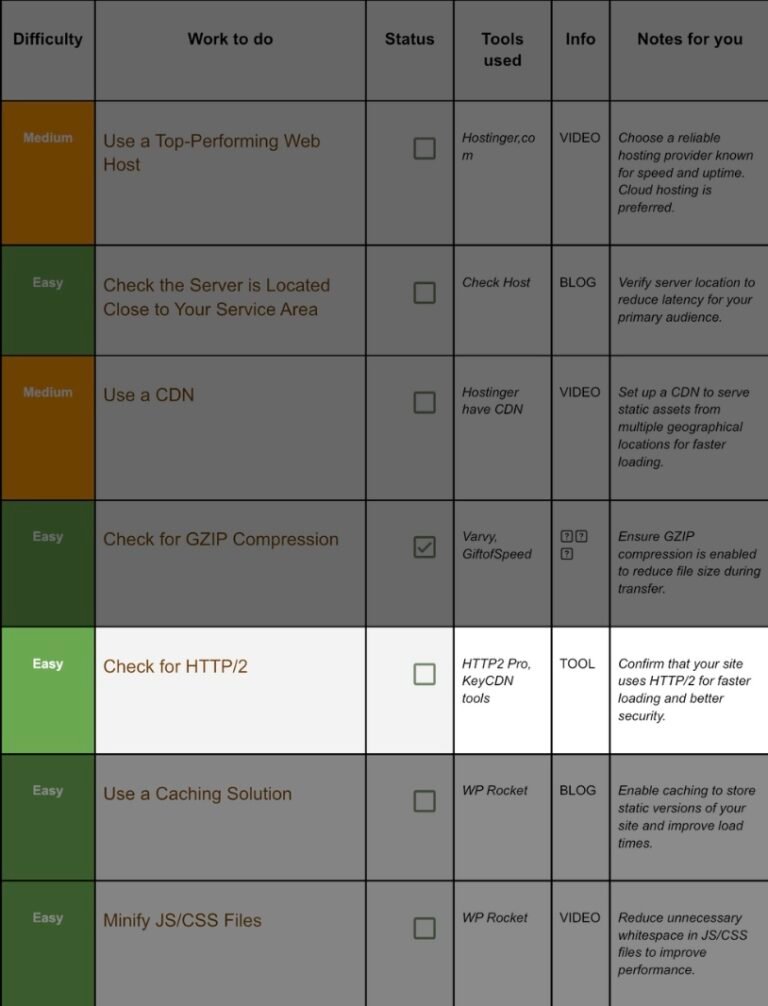Check the Use a Top-Performing Web Host box
Screen dimensions: 768x1006
coord(424,148)
